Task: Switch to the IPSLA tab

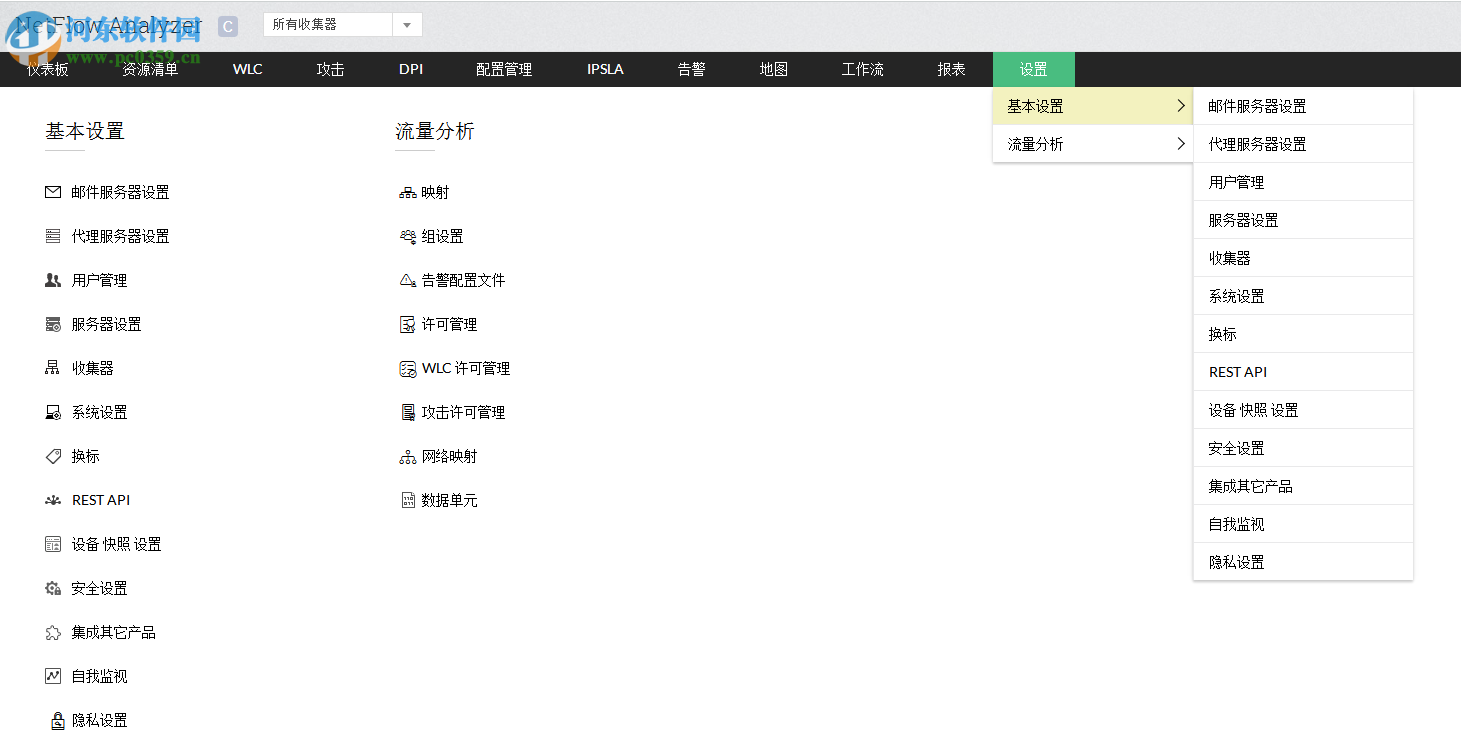Action: (x=605, y=69)
